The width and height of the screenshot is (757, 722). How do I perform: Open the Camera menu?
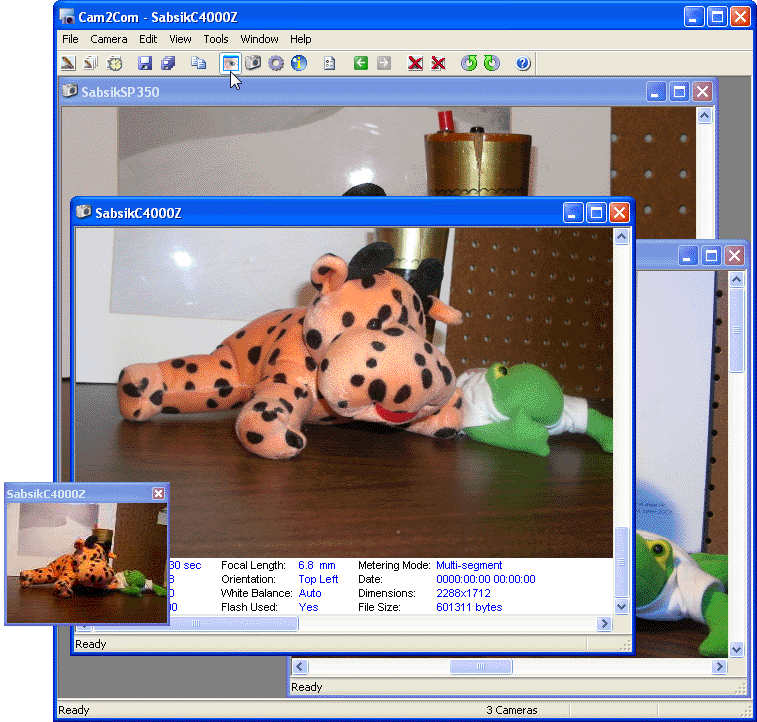[109, 39]
